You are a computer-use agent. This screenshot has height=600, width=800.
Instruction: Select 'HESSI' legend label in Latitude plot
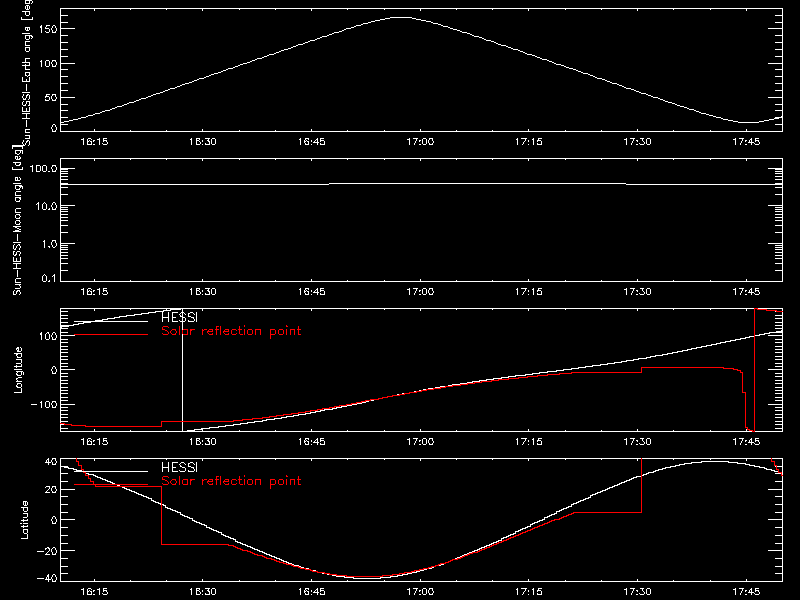pos(179,467)
